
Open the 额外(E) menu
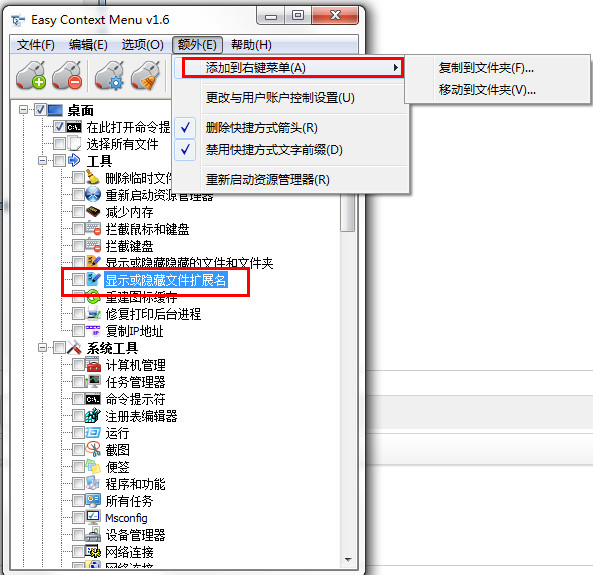click(197, 45)
